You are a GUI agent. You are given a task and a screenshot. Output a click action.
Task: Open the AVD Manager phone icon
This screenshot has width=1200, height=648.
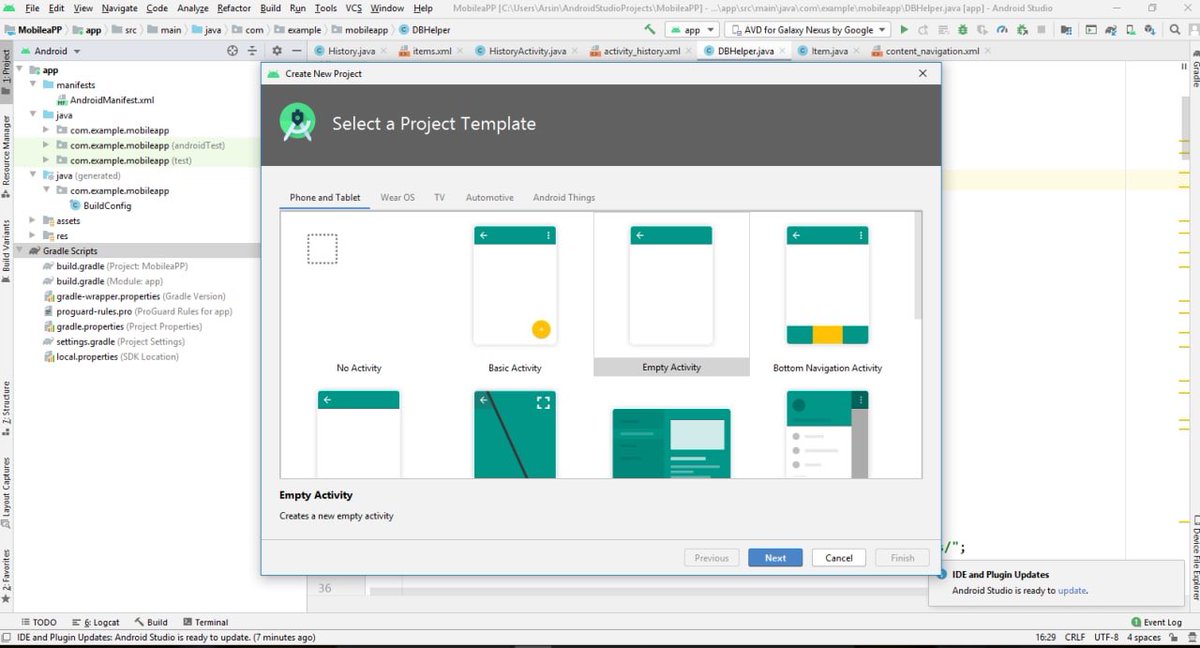pos(1130,30)
